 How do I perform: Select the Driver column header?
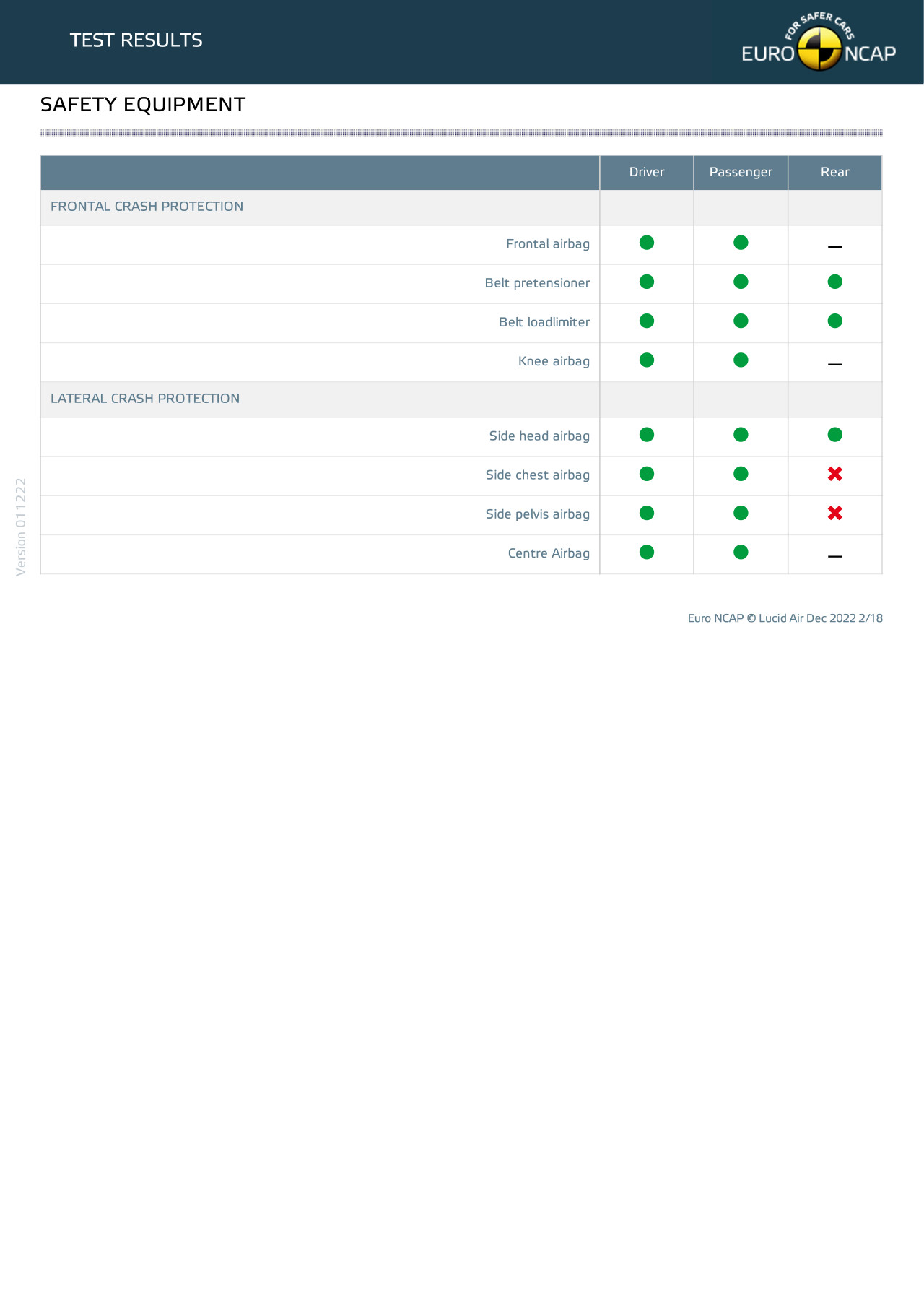point(647,173)
